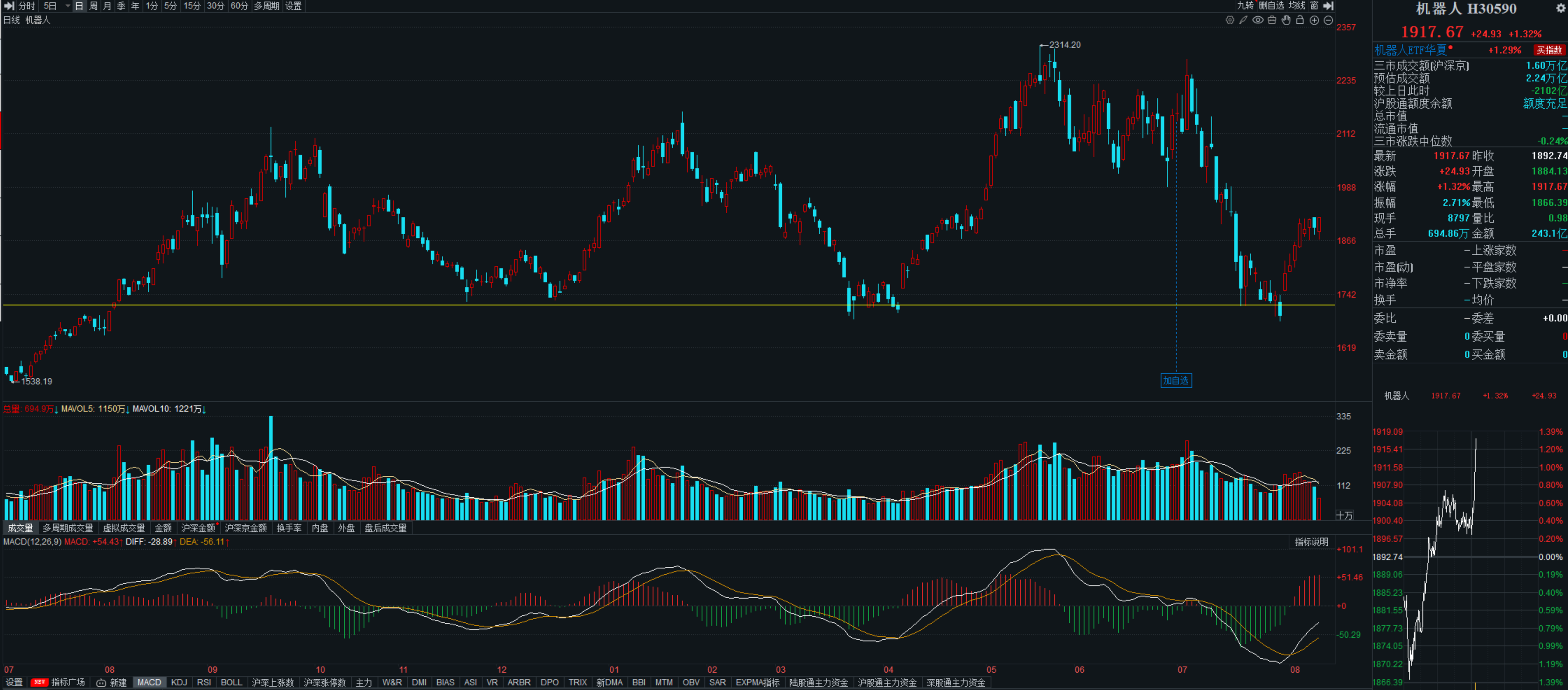1568x690 pixels.
Task: Click the 买指数 buy index button
Action: coord(1549,50)
